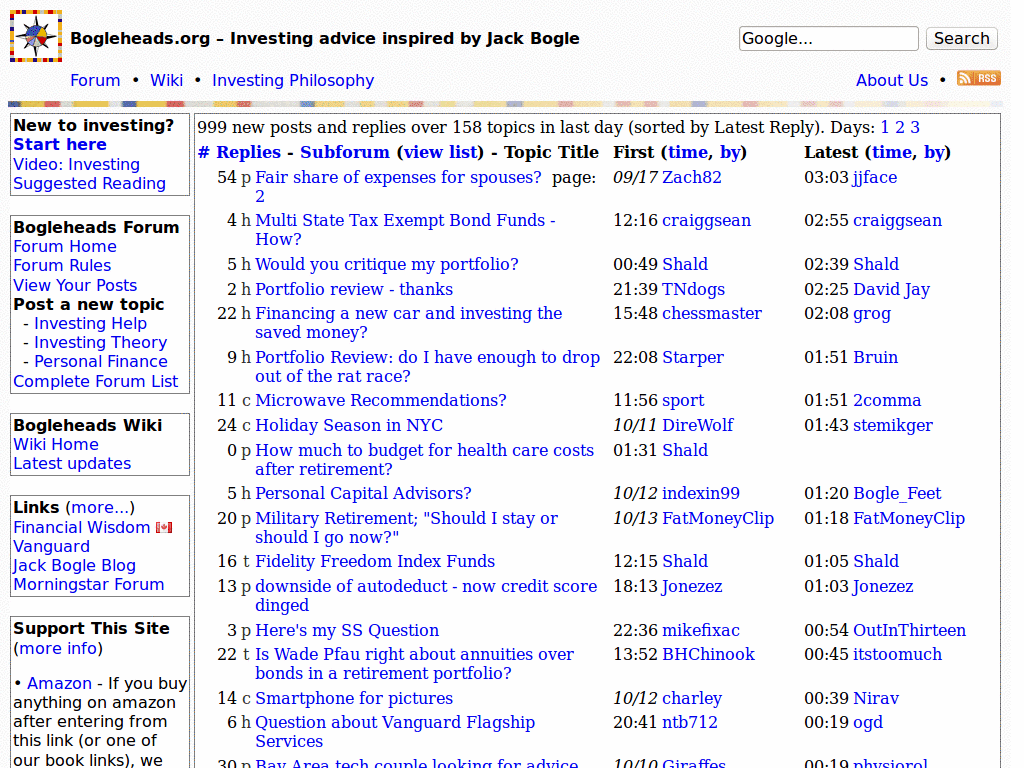Open Financial Wisdom link
This screenshot has width=1024, height=768.
point(82,527)
